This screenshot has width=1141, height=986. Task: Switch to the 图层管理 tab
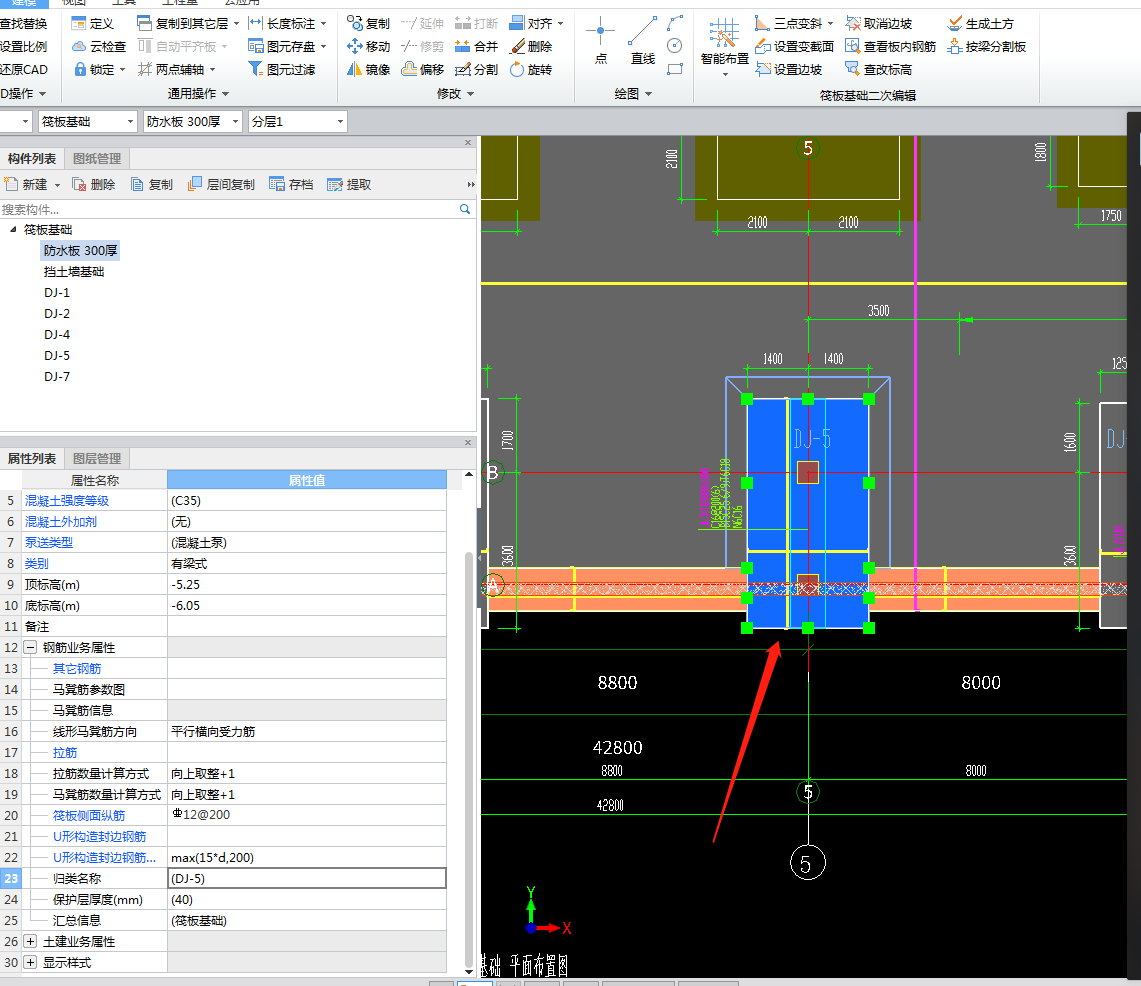pyautogui.click(x=97, y=458)
